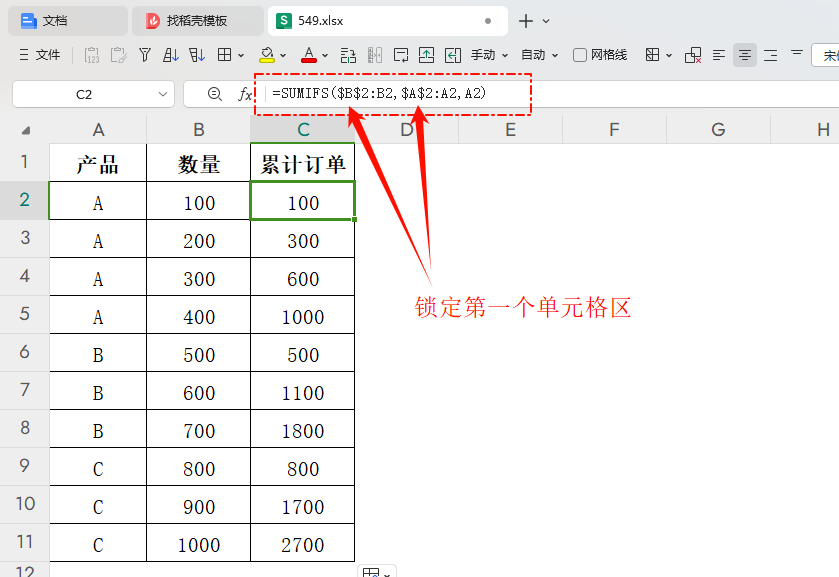
Task: Click the top vertical alignment icon
Action: [x=797, y=52]
